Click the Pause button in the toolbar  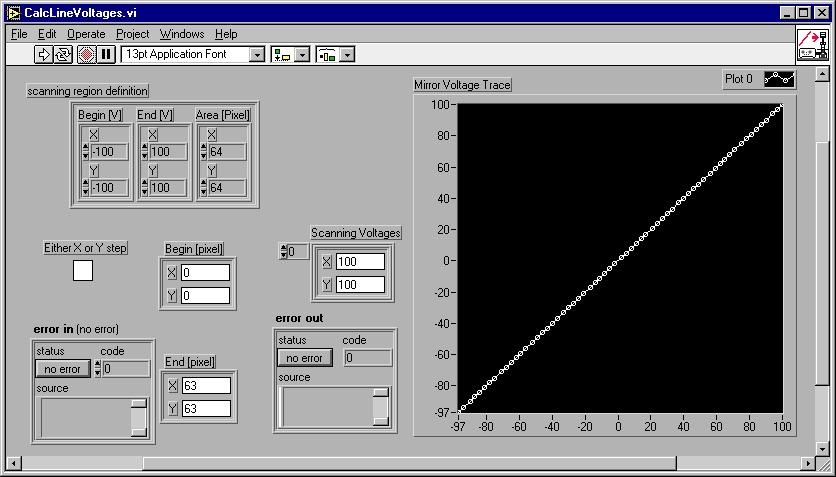click(x=106, y=54)
